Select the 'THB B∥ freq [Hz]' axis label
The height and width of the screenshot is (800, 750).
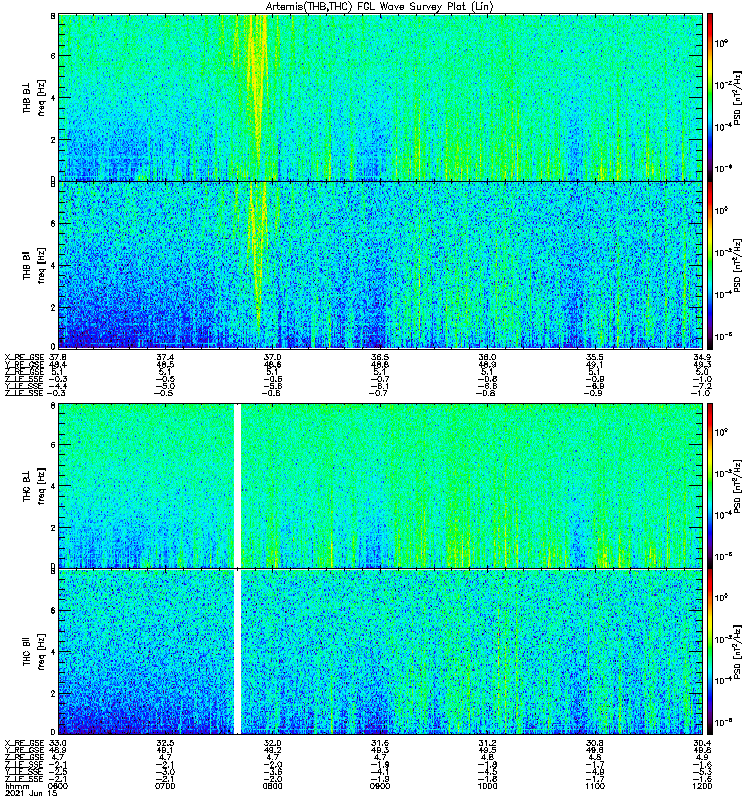(x=34, y=265)
